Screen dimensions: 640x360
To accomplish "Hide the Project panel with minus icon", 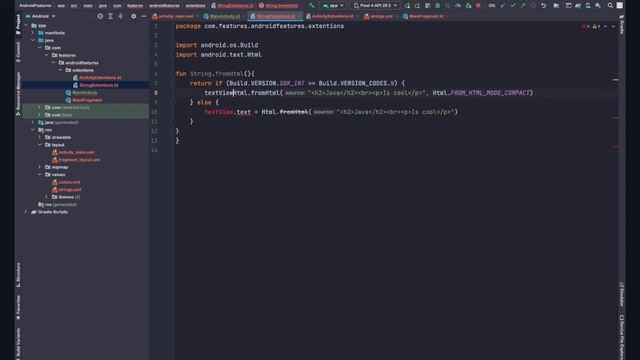I will click(x=144, y=16).
